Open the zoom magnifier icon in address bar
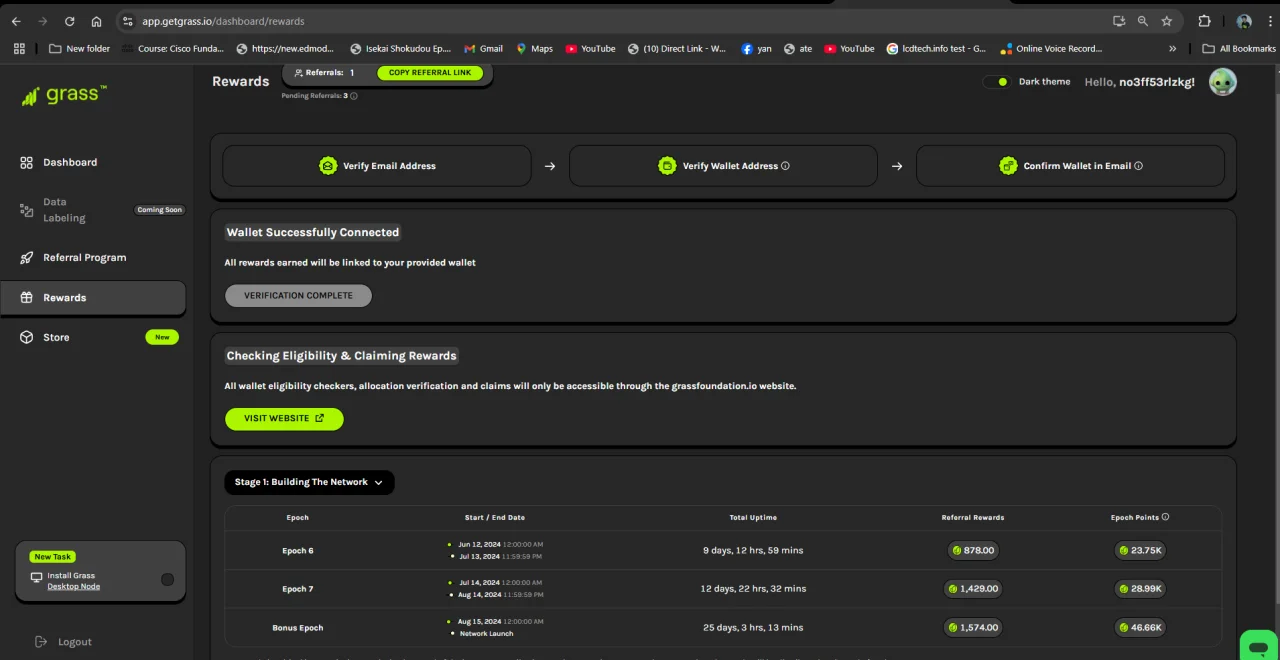Screen dimensions: 1280x660 (x=1143, y=21)
